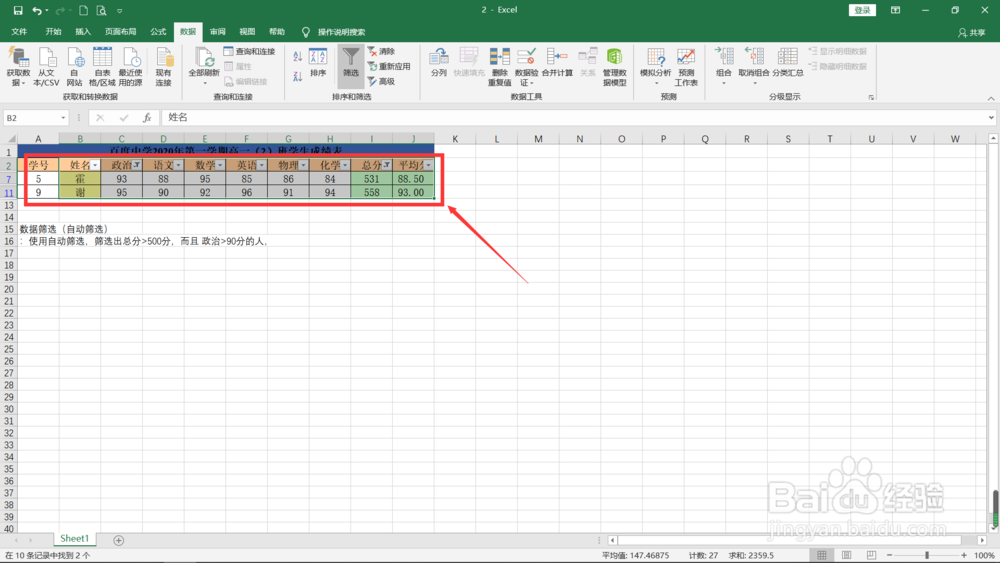Click 从文本/CSV import icon
Viewport: 1000px width, 563px height.
(46, 67)
